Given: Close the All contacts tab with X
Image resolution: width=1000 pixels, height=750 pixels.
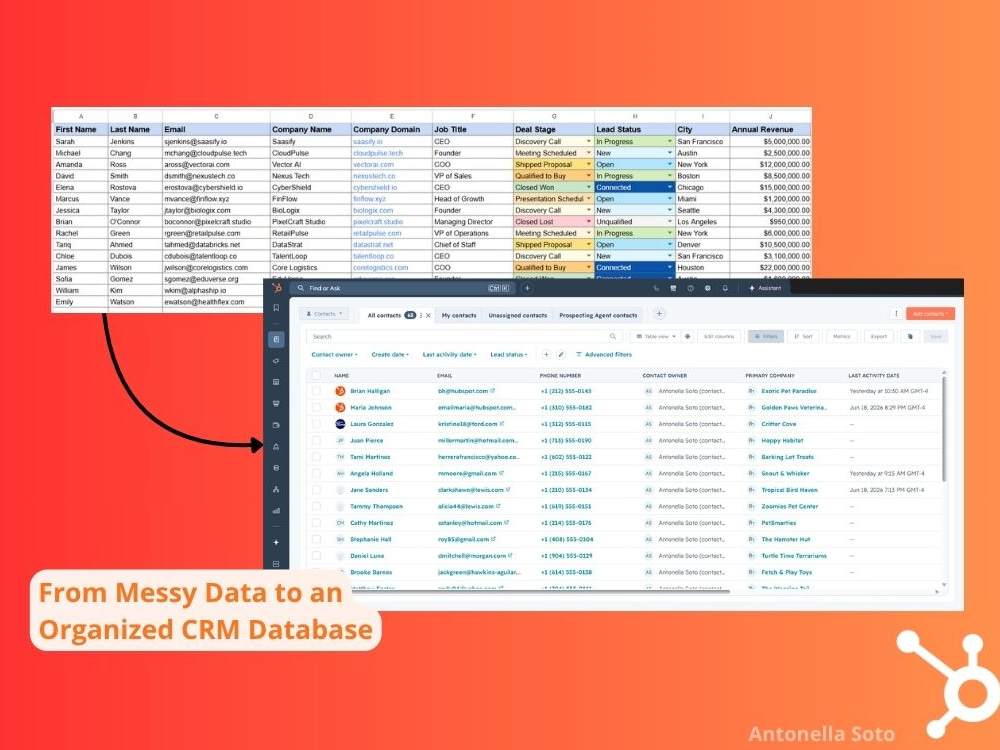Looking at the screenshot, I should click(x=428, y=315).
